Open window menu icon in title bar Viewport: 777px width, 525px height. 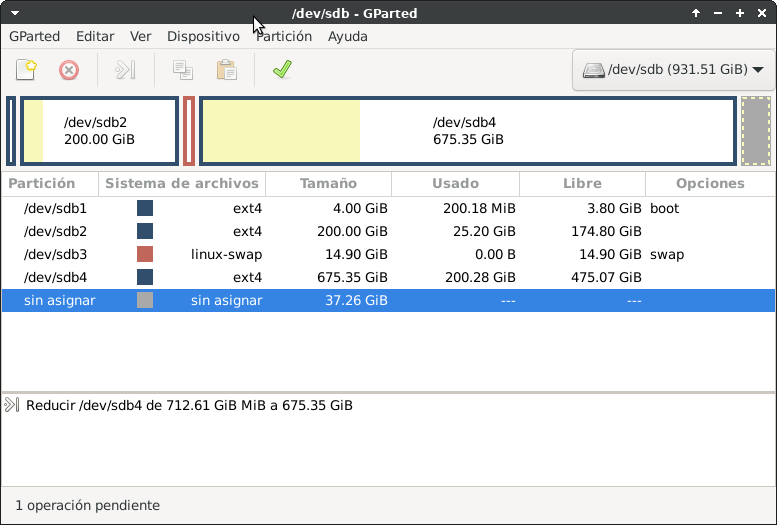tap(11, 13)
